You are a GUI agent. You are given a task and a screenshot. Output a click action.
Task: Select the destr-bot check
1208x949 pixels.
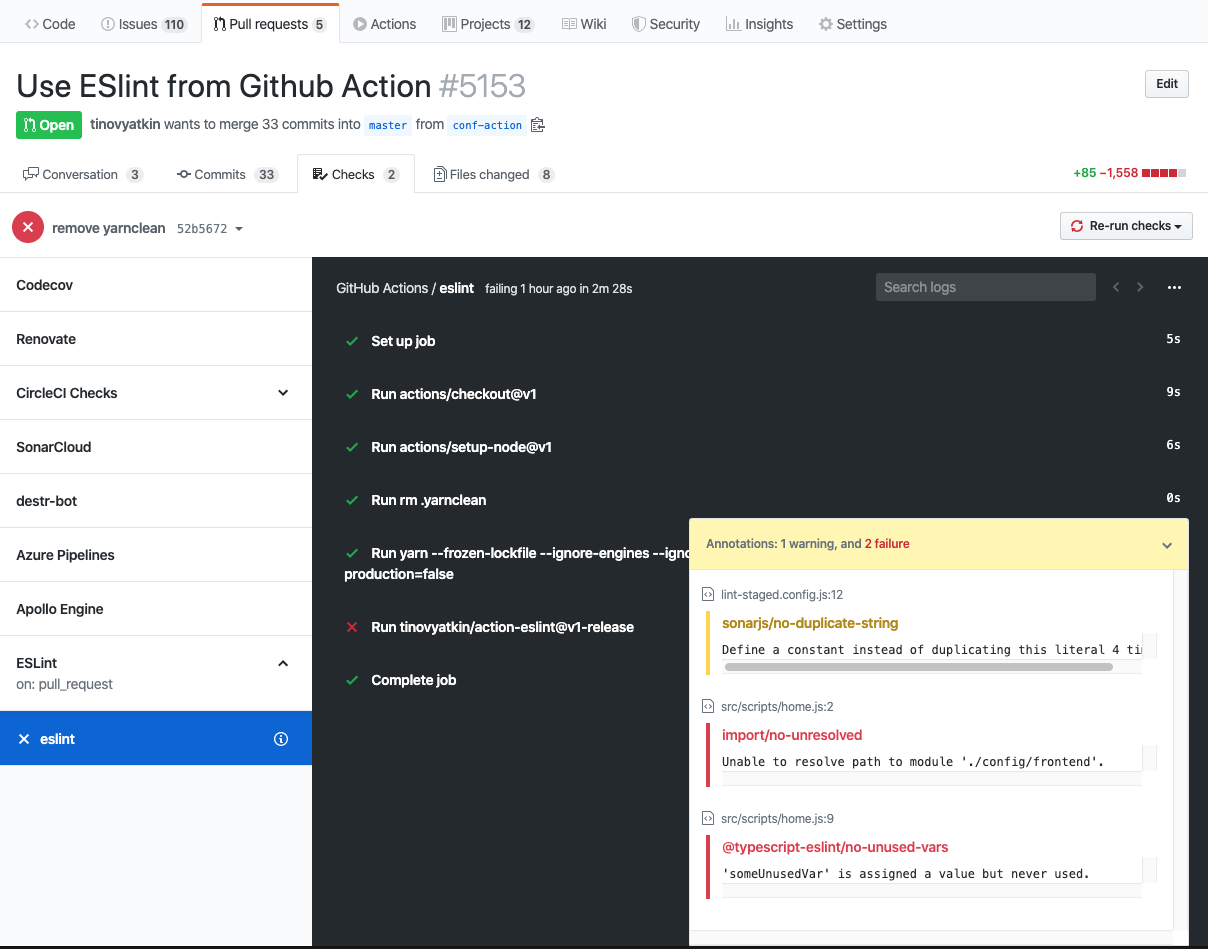tap(156, 501)
